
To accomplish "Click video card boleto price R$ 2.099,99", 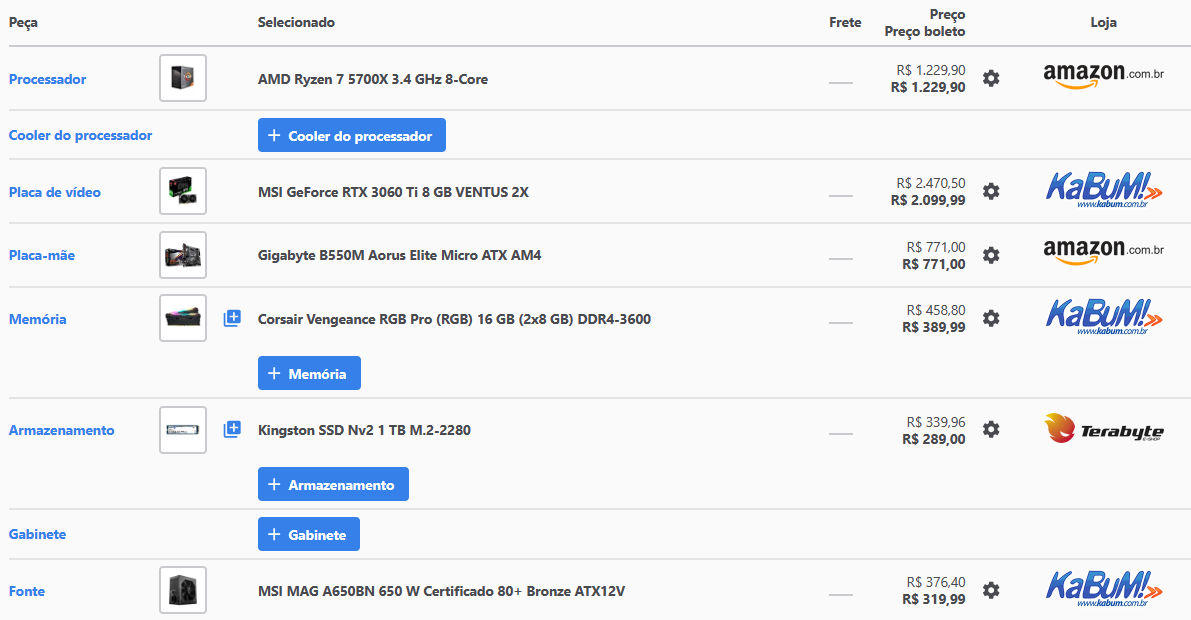I will (928, 201).
